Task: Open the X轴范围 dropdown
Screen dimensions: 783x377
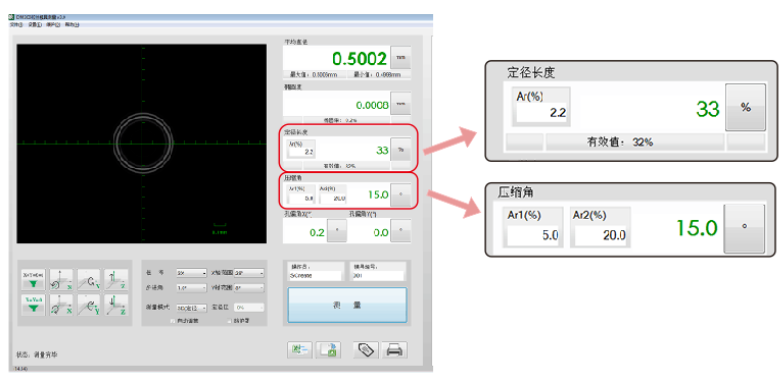Action: pyautogui.click(x=249, y=273)
